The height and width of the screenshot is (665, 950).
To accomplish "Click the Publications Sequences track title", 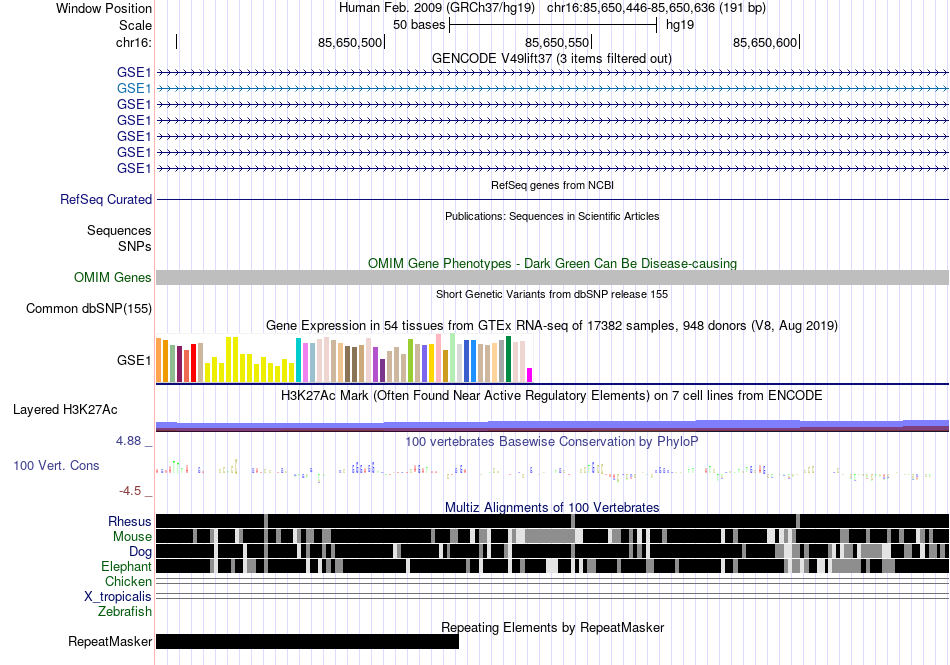I will 552,216.
